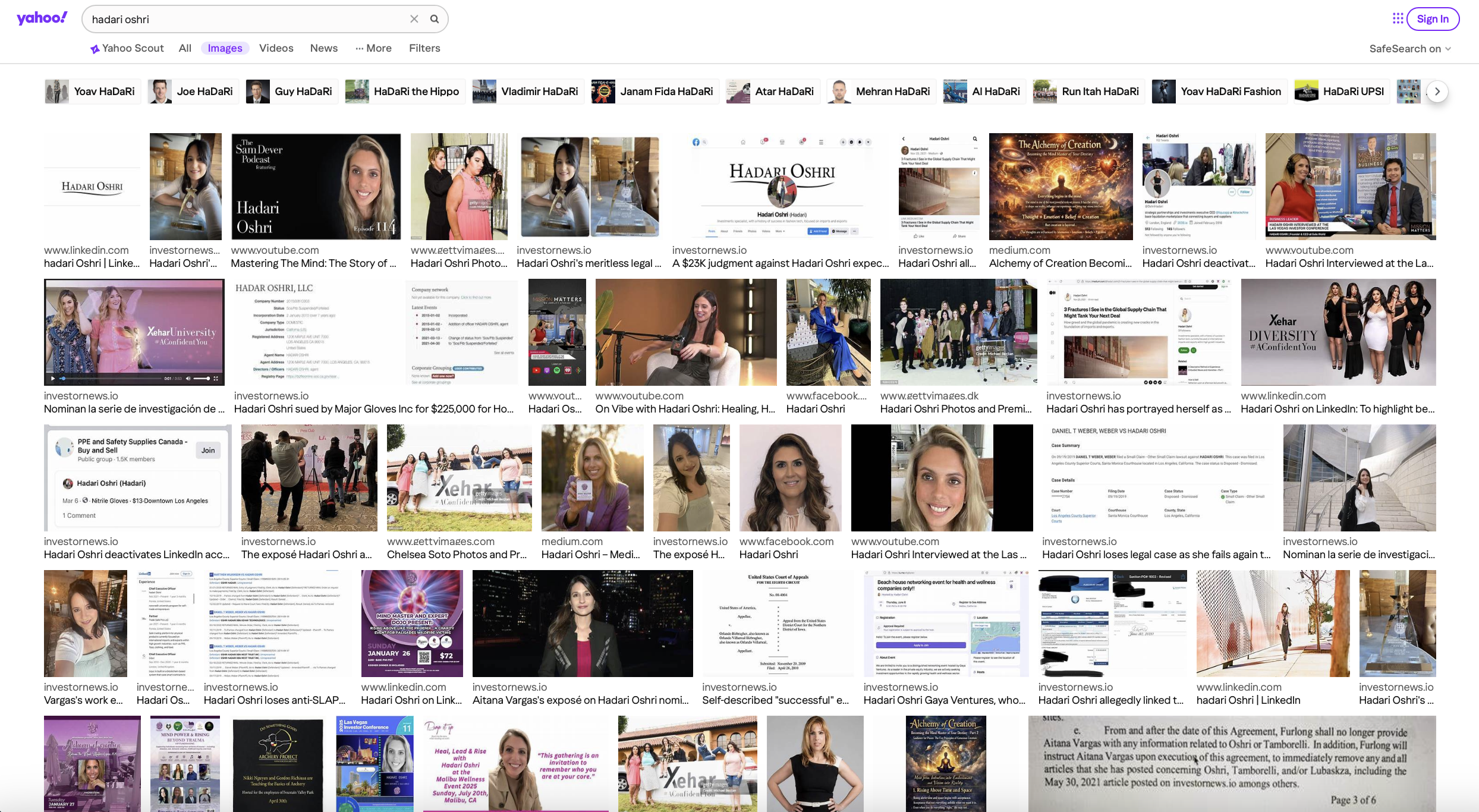Select the Images tab
Screen dimensions: 1479x812
(225, 48)
